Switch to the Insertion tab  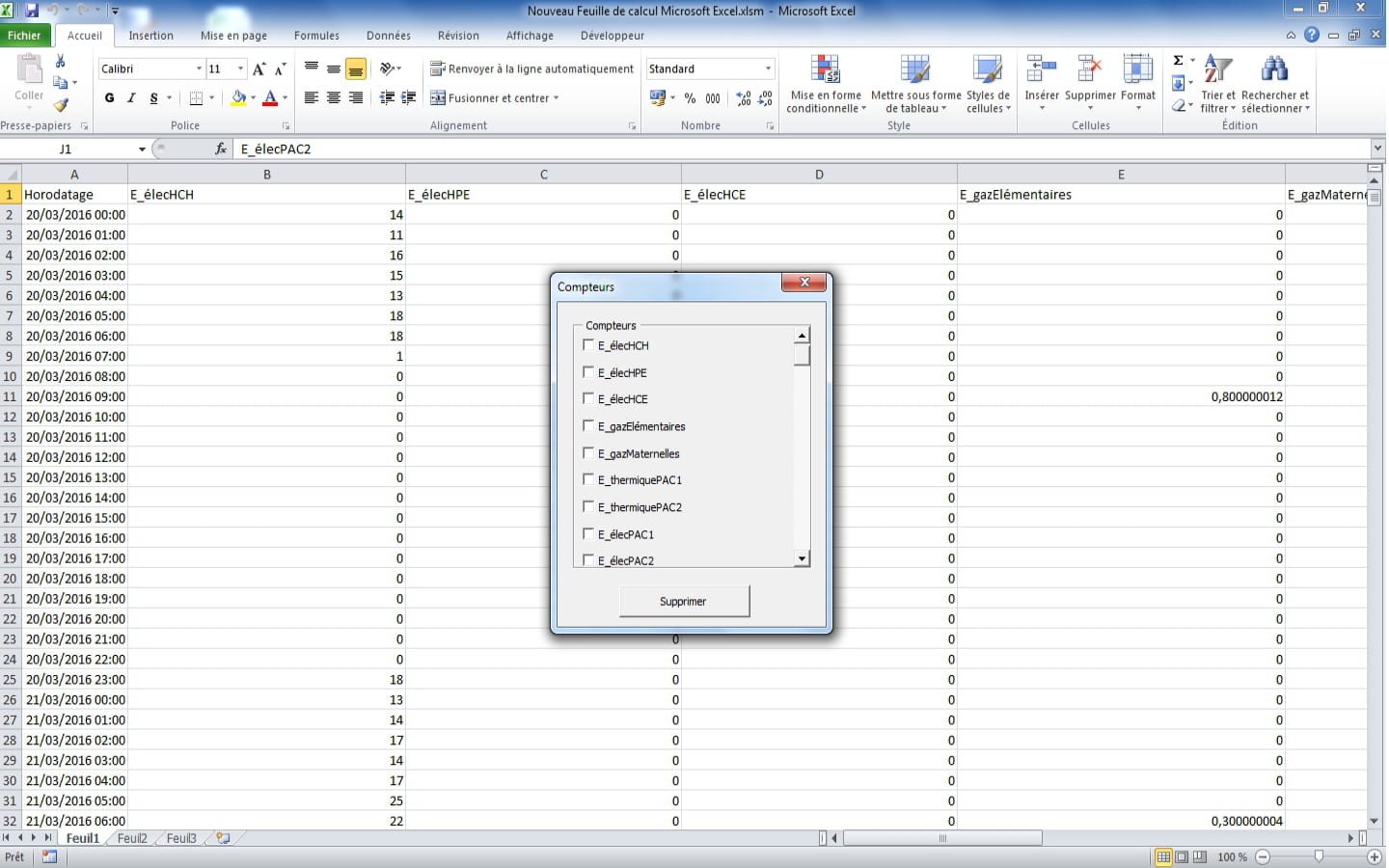151,35
